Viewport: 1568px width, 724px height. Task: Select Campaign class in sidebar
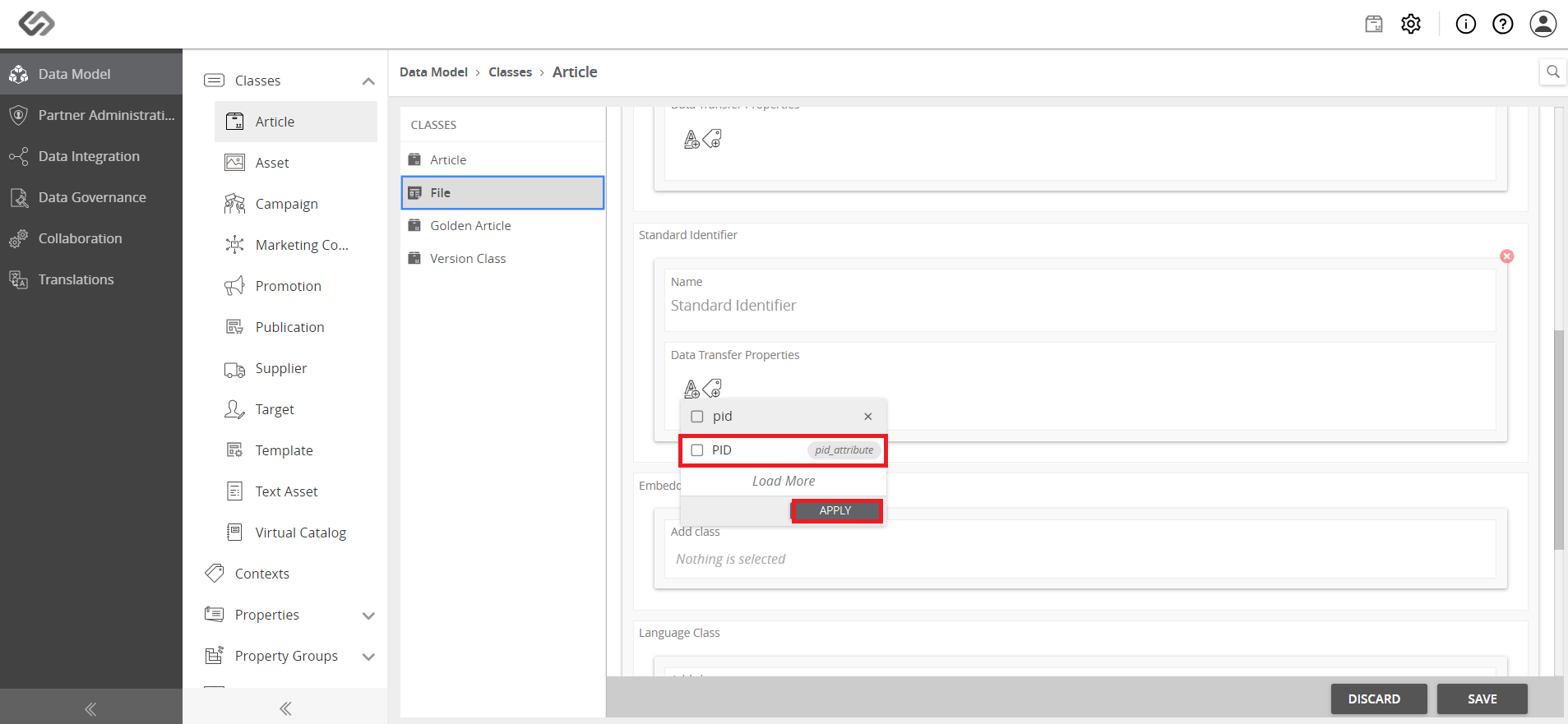[x=296, y=204]
